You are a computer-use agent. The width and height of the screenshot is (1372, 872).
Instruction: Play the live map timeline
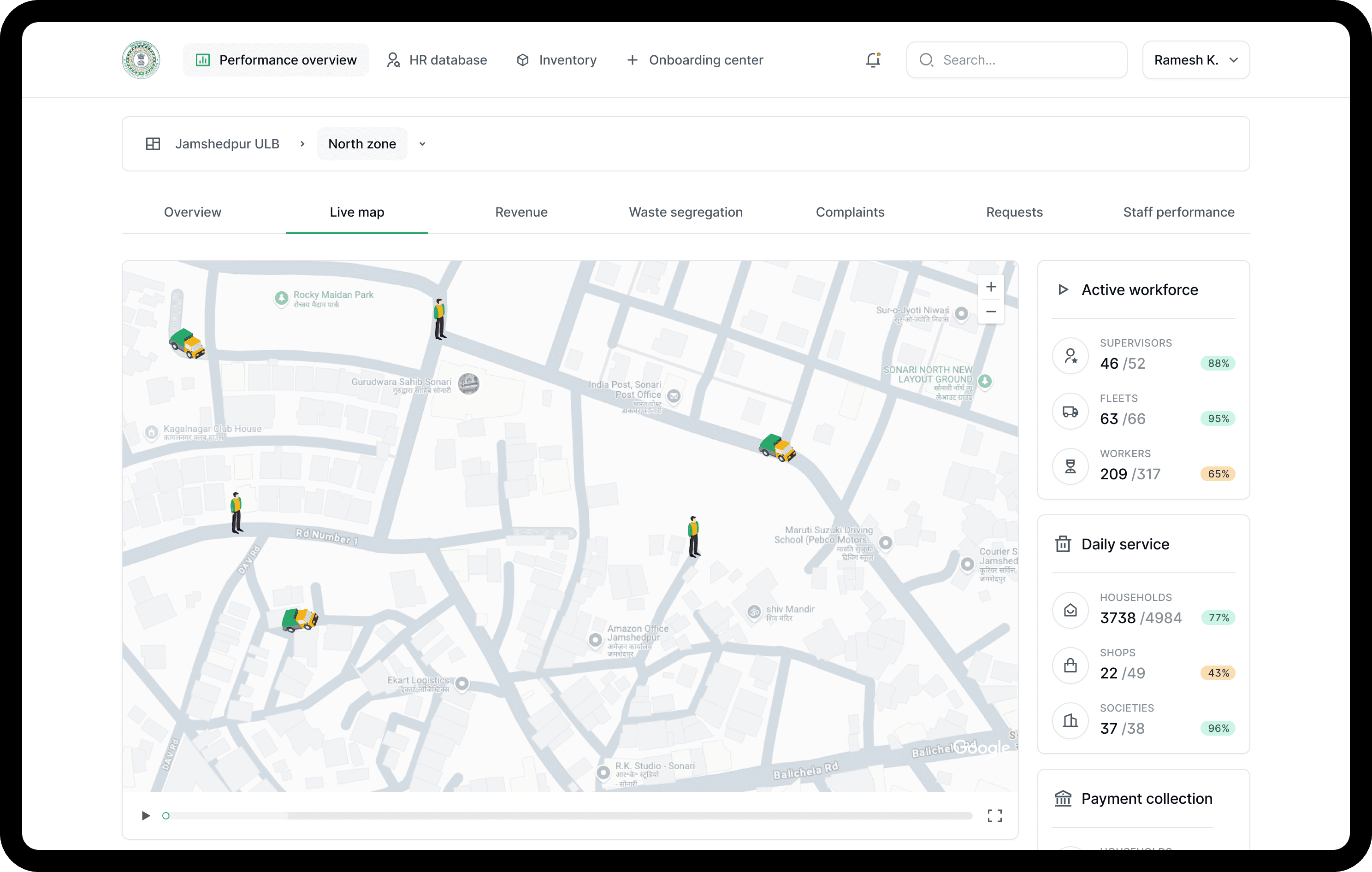tap(146, 816)
